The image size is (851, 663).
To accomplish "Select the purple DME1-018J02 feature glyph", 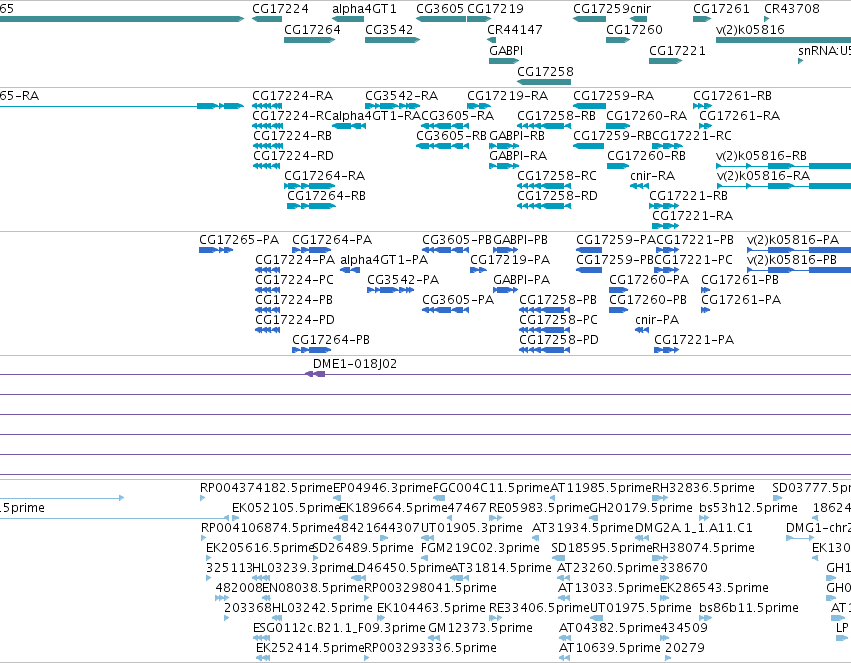I will (315, 374).
